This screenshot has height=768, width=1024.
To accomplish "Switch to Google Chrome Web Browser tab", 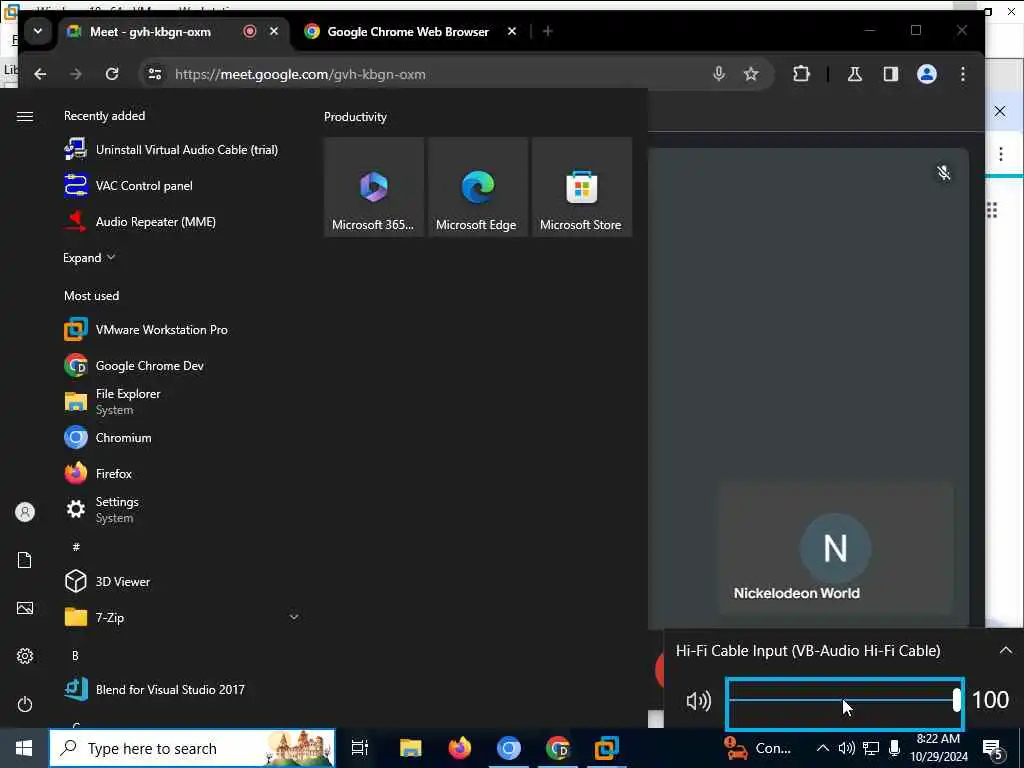I will [x=408, y=31].
